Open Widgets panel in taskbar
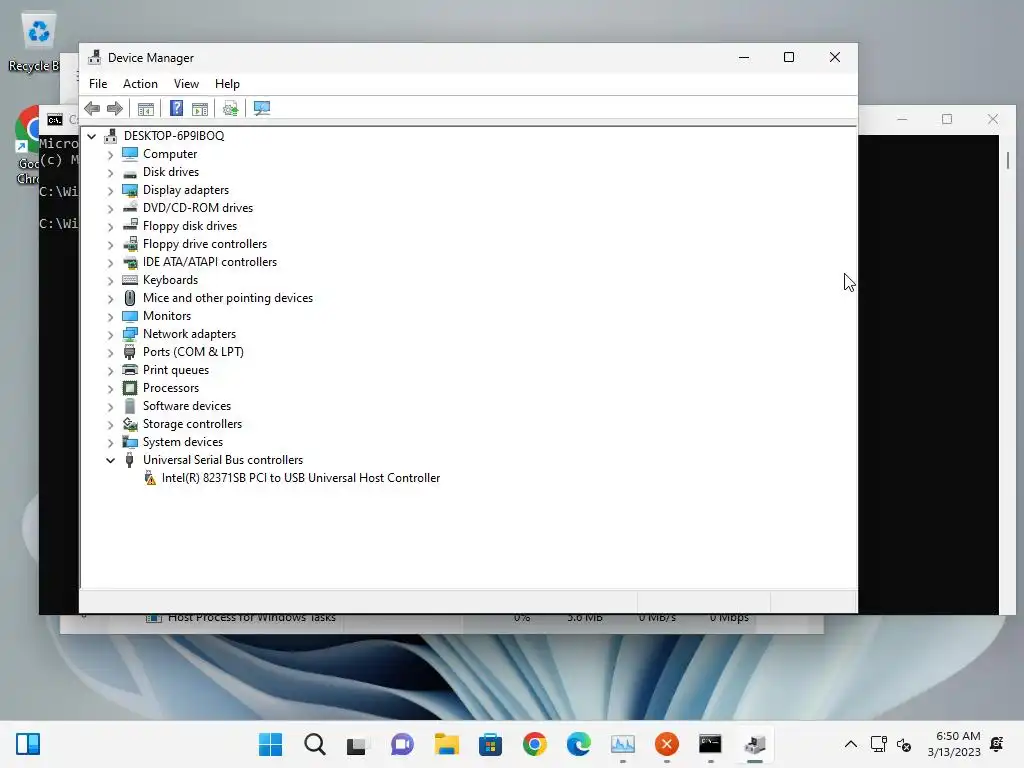The width and height of the screenshot is (1024, 768). (28, 744)
